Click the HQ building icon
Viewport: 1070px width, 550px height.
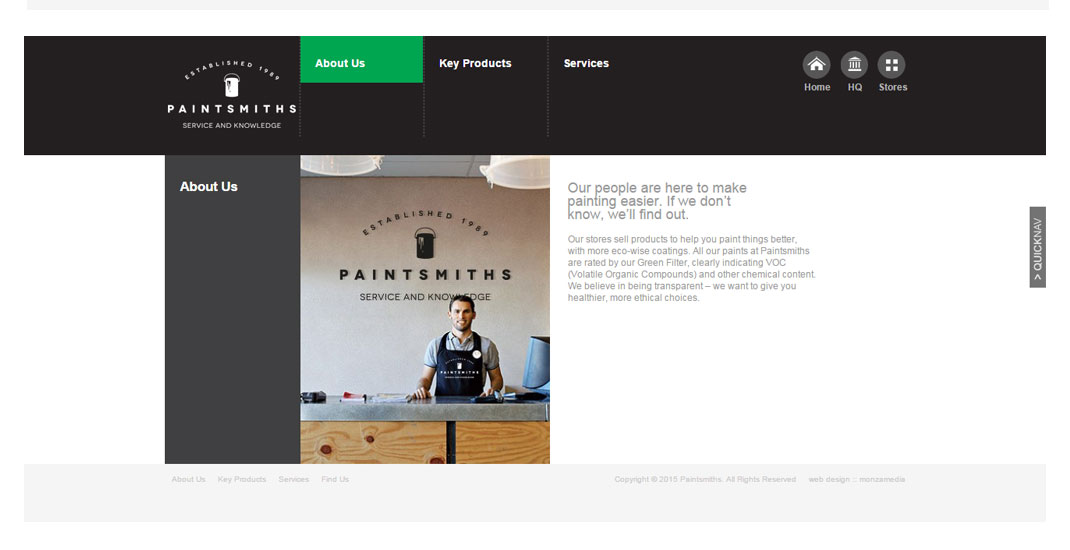coord(854,65)
